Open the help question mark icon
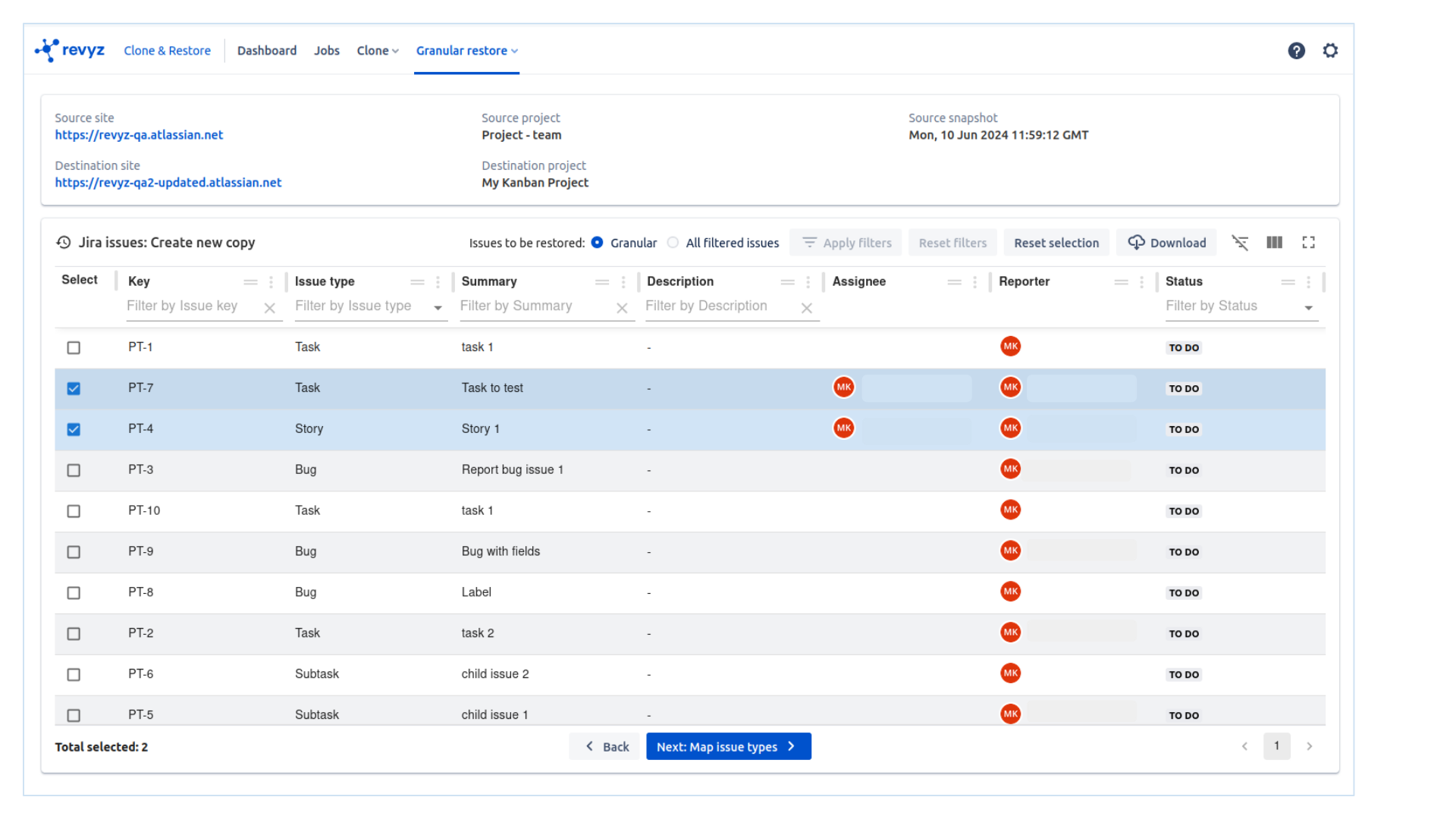The width and height of the screenshot is (1456, 819). pos(1296,51)
